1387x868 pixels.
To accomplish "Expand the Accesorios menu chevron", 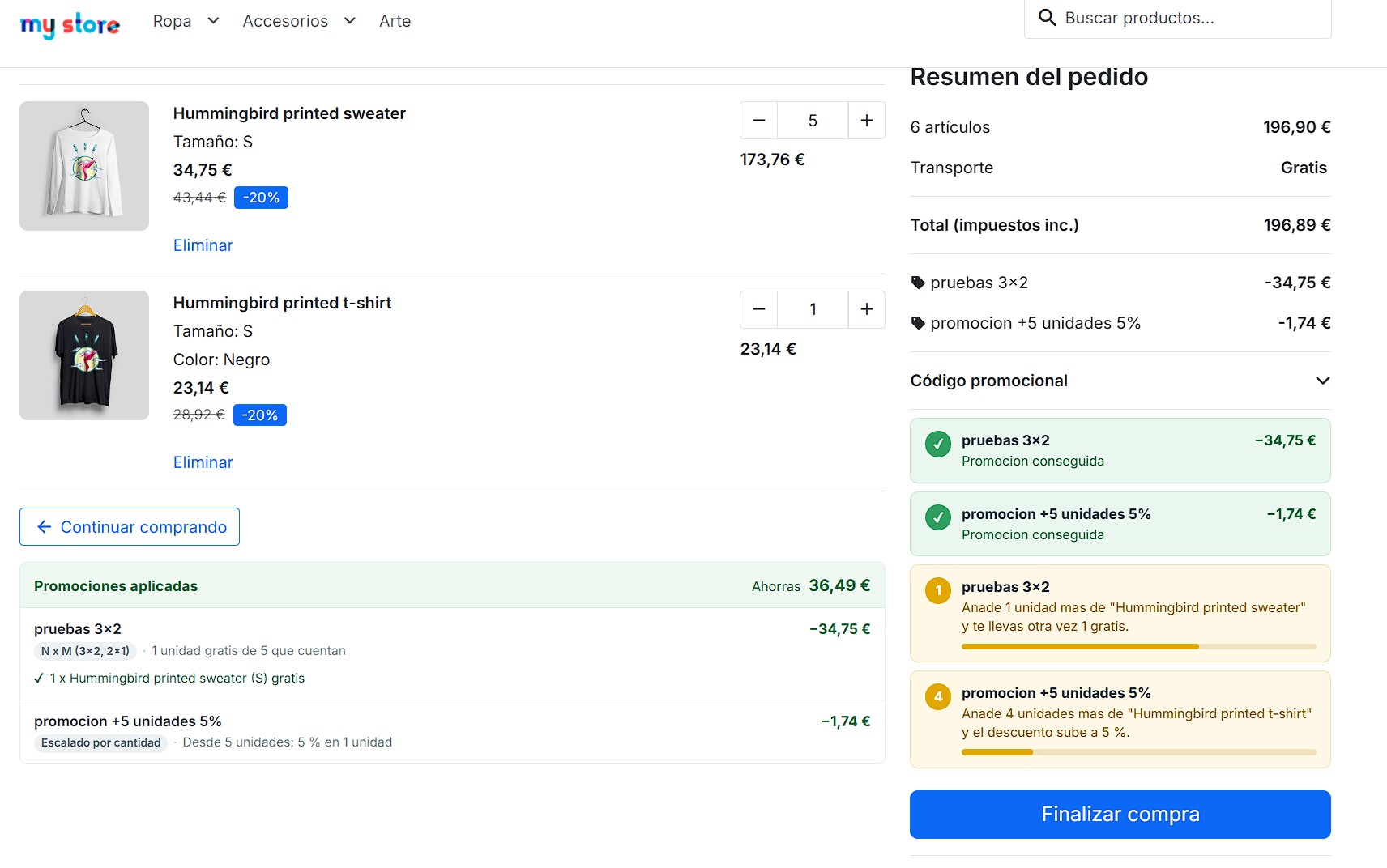I will [x=350, y=21].
